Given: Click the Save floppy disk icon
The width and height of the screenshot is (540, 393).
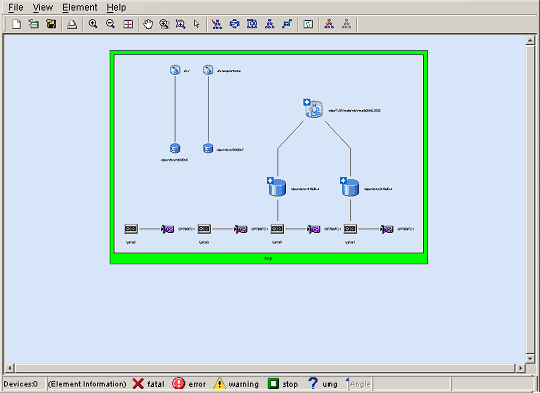Looking at the screenshot, I should click(51, 24).
